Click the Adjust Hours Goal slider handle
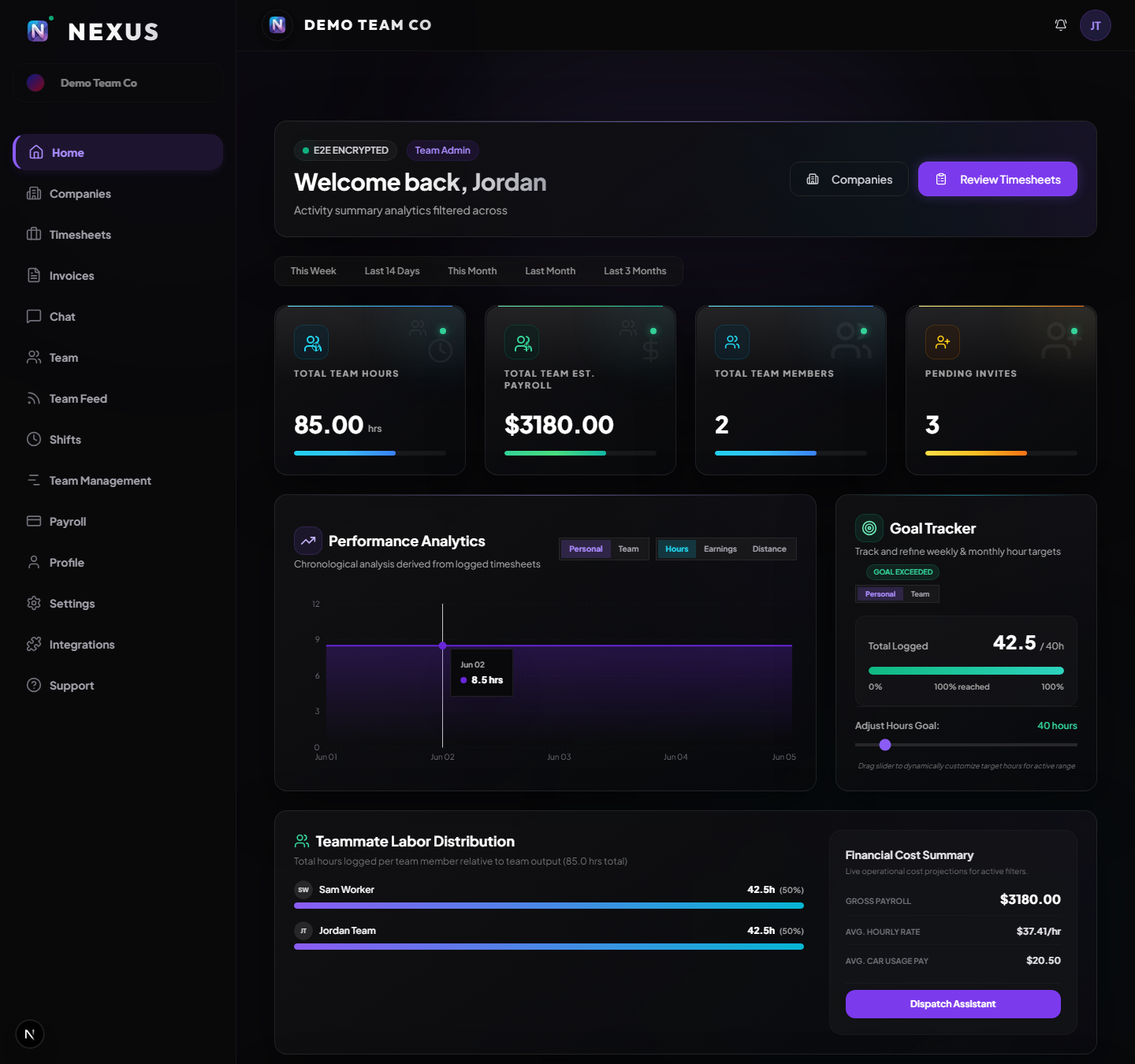Viewport: 1135px width, 1064px height. [885, 745]
